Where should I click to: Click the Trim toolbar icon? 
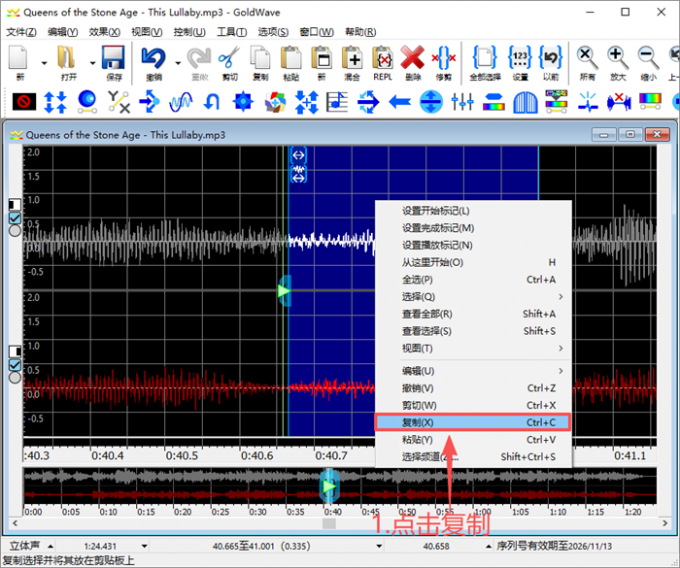pos(444,58)
